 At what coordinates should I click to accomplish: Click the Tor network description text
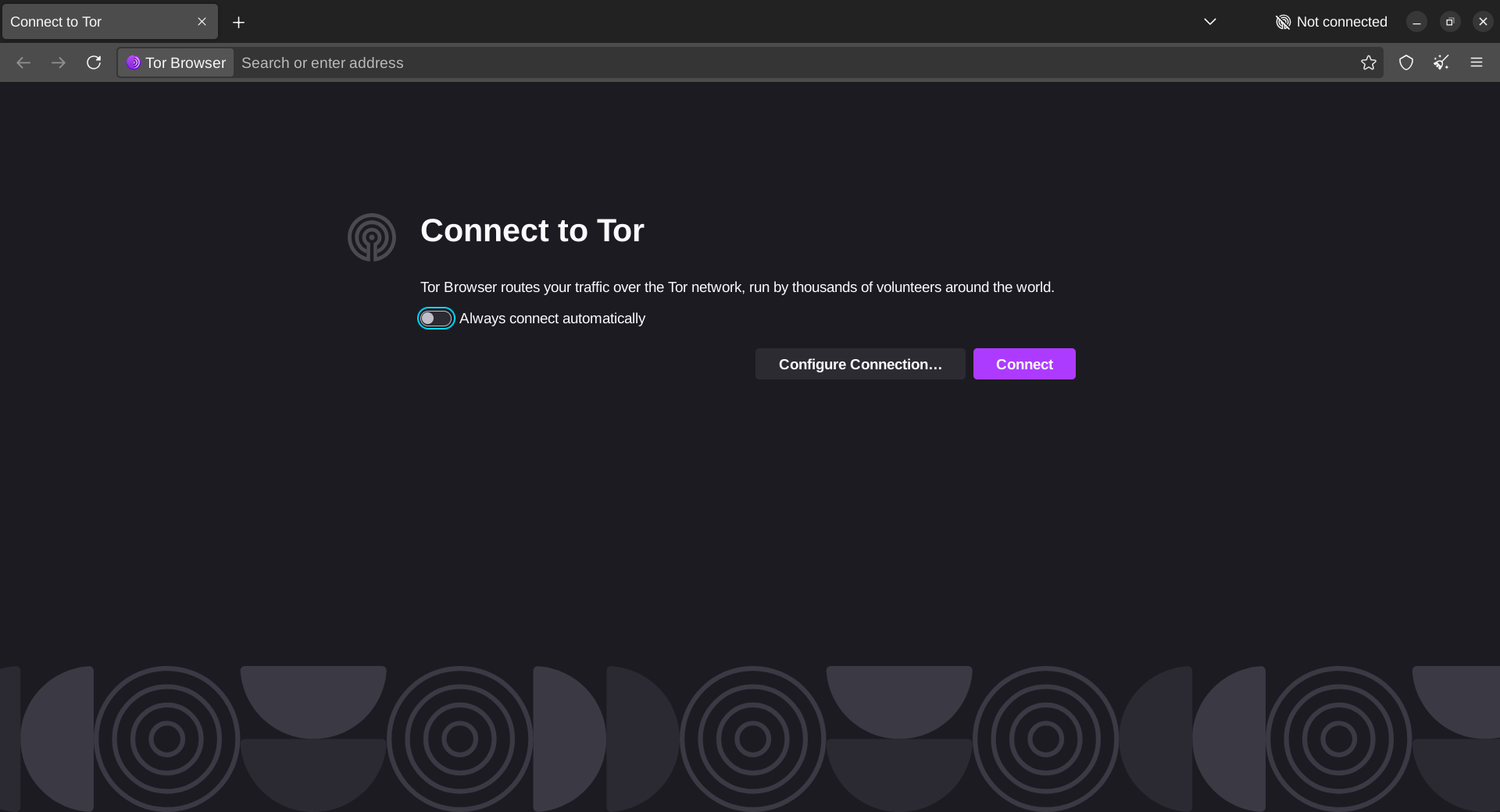[x=737, y=287]
